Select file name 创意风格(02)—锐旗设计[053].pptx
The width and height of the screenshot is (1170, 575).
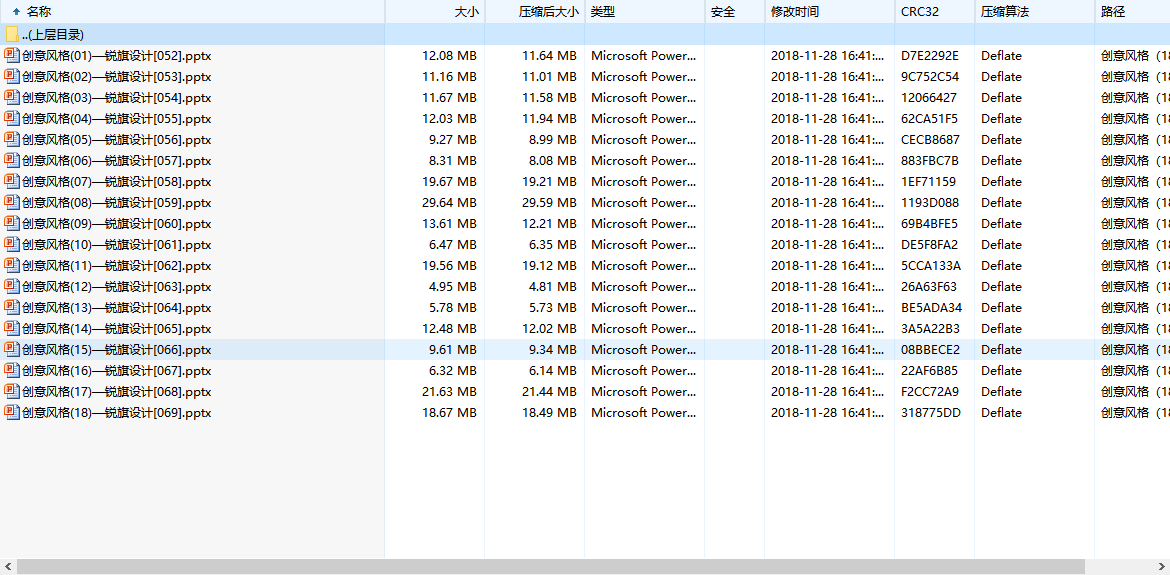click(116, 76)
